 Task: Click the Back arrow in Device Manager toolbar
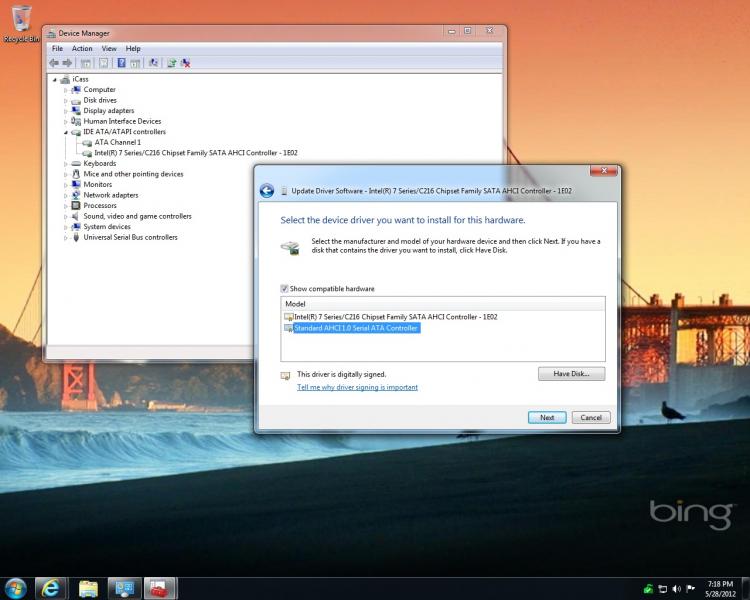tap(54, 63)
